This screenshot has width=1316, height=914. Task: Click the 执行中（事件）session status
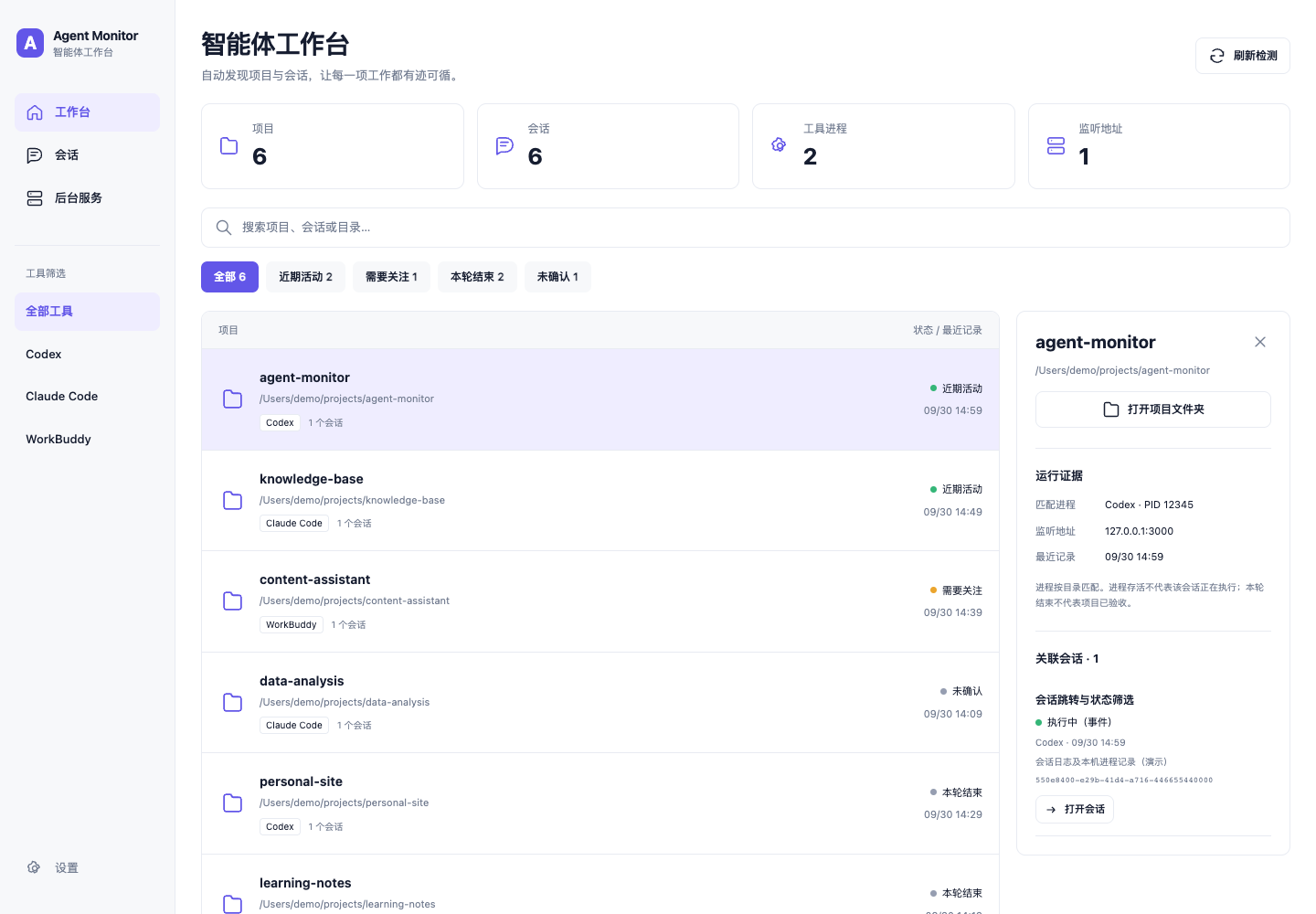pos(1074,722)
